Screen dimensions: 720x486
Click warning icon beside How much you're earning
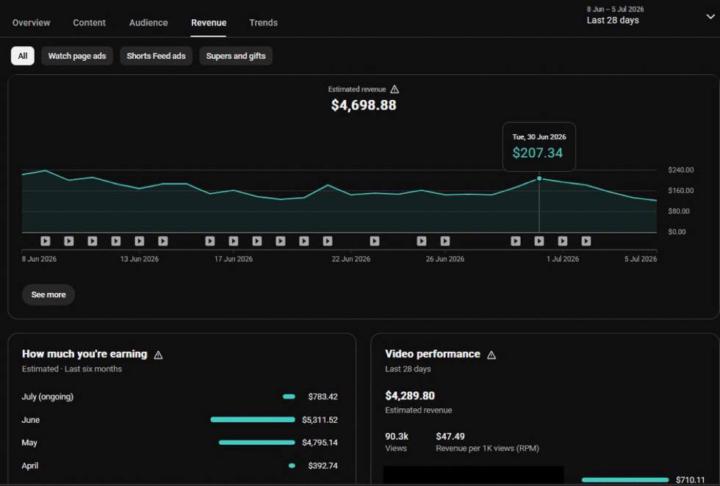158,355
